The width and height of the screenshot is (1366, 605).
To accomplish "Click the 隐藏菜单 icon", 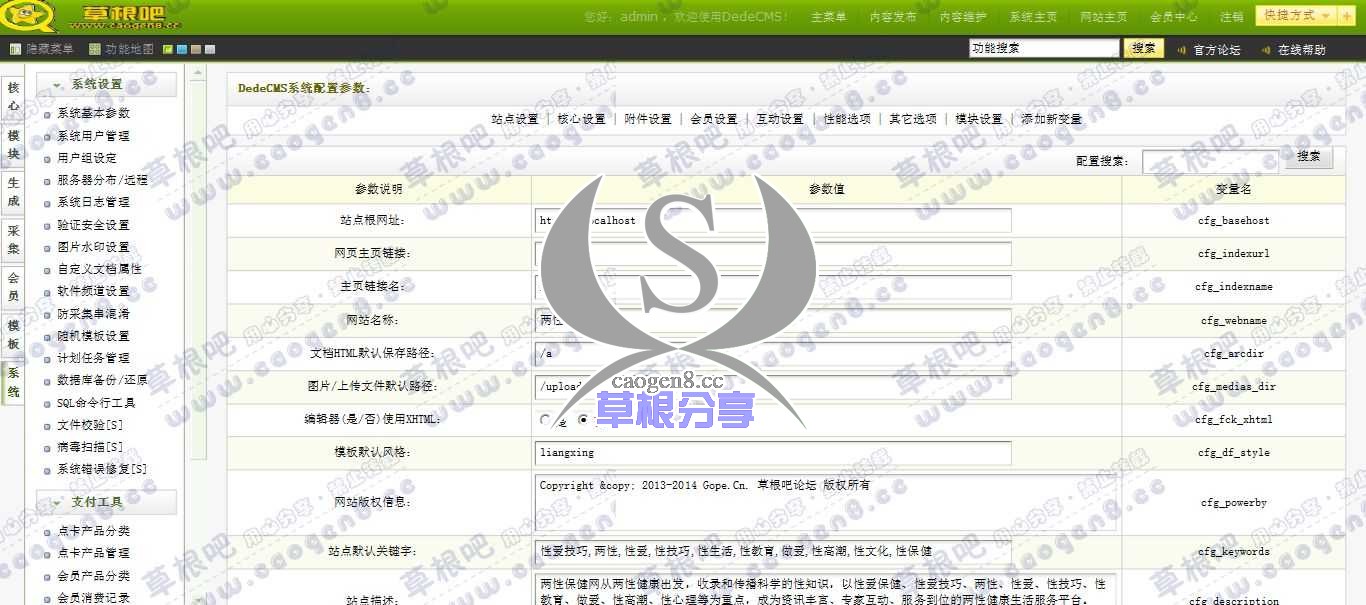I will [x=15, y=48].
